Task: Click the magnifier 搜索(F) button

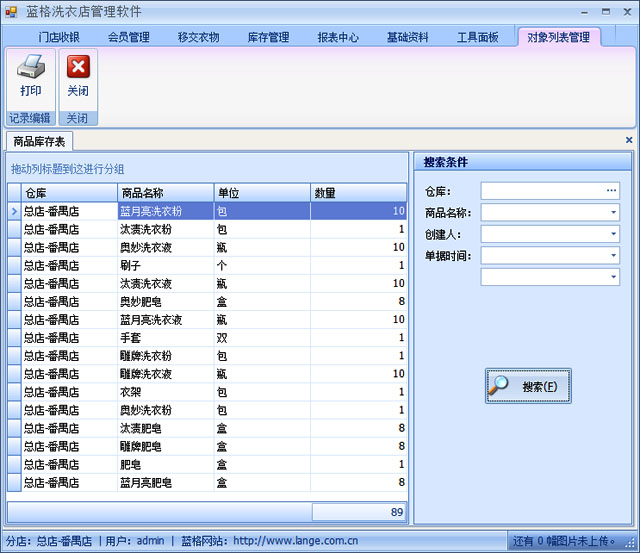Action: pyautogui.click(x=528, y=386)
